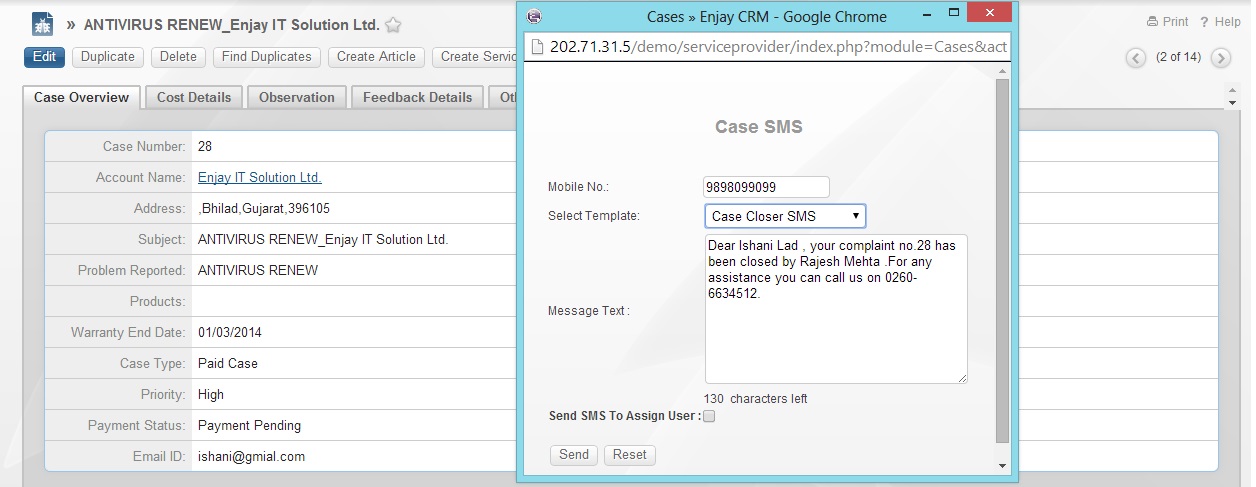
Task: Click the record counter (2 of 14)
Action: pos(1178,58)
